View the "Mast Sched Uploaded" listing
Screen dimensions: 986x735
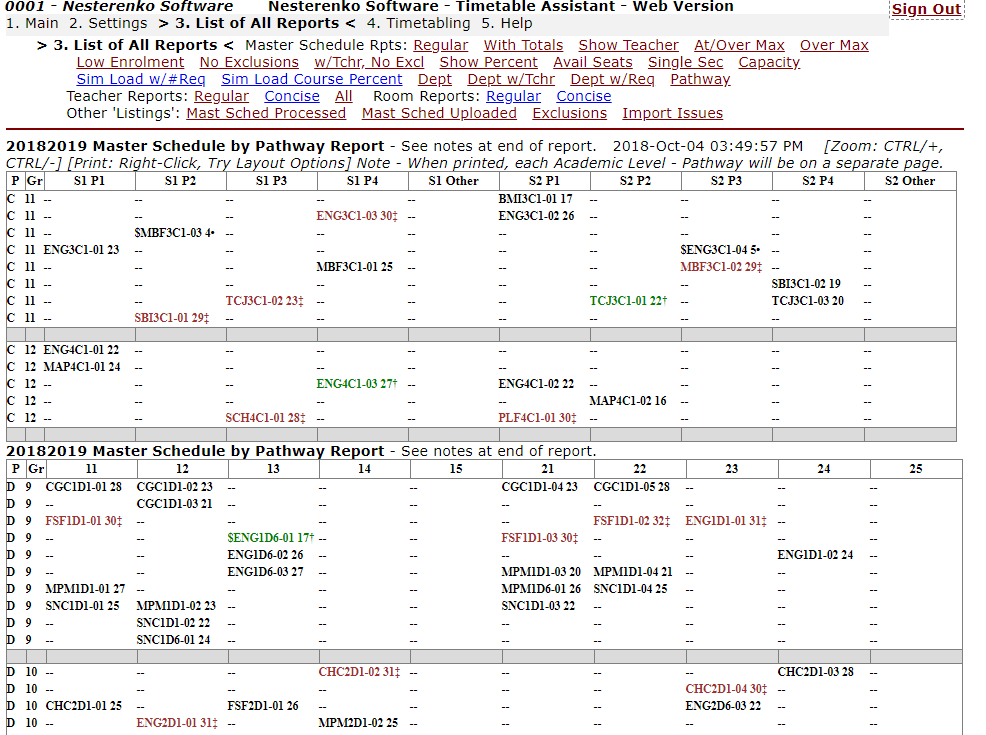pyautogui.click(x=438, y=113)
